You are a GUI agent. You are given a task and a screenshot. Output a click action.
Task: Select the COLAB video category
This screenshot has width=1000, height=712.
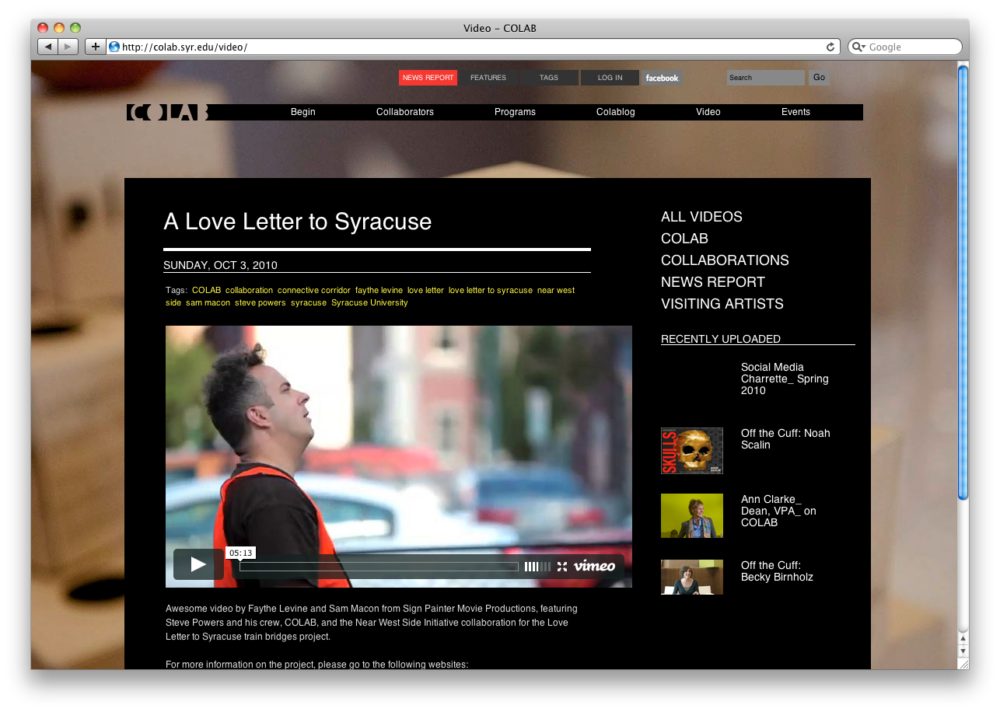(684, 239)
